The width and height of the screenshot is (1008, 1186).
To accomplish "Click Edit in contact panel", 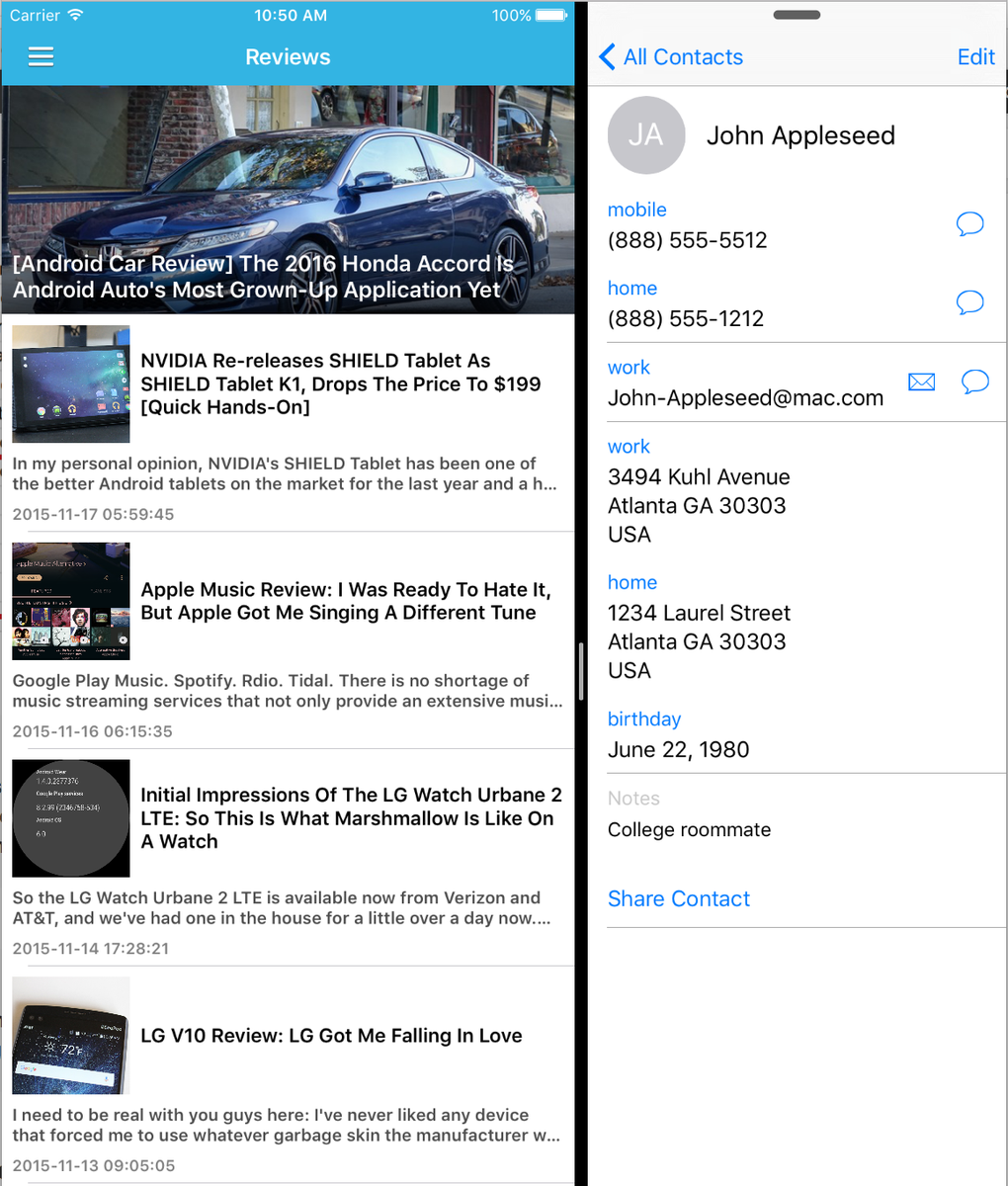I will [x=975, y=57].
